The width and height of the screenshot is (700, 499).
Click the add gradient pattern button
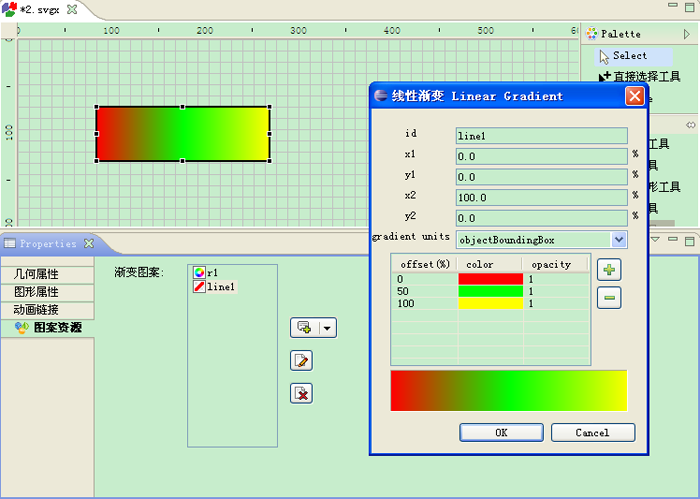pyautogui.click(x=305, y=328)
